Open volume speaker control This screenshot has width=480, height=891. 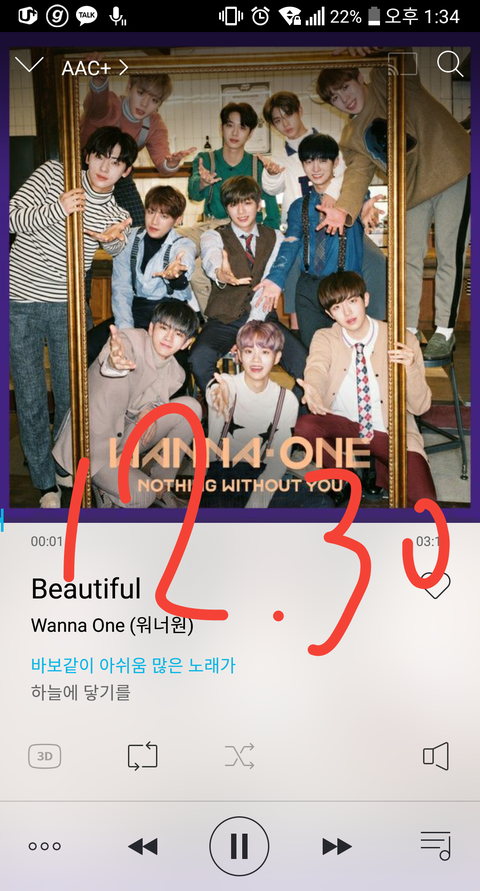tap(436, 756)
